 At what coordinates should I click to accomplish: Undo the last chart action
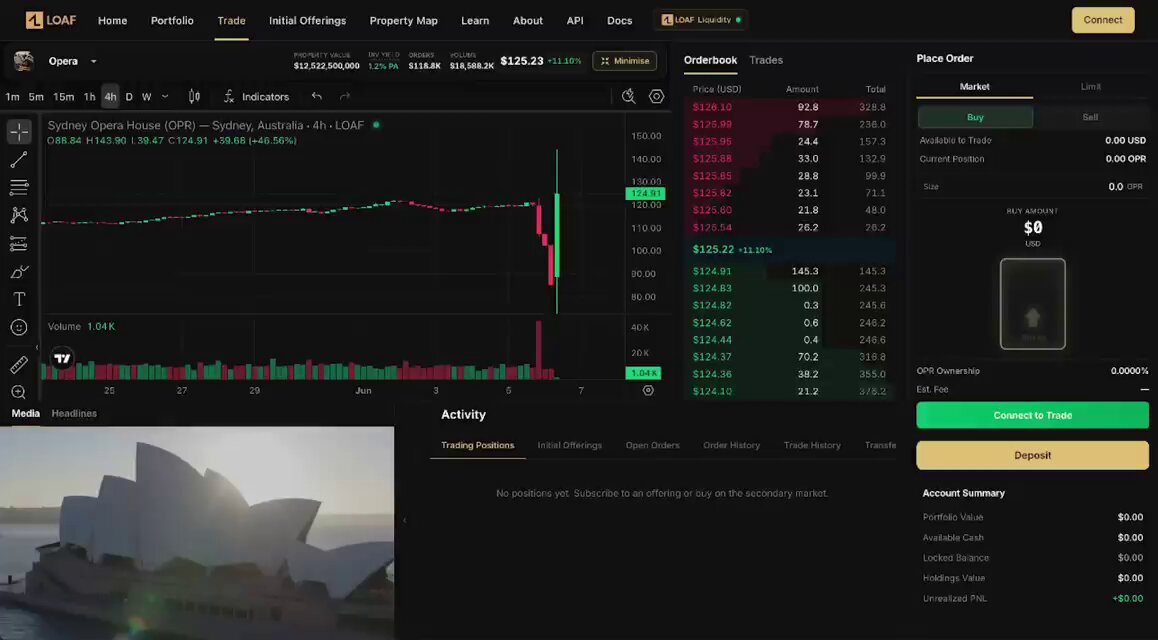317,97
